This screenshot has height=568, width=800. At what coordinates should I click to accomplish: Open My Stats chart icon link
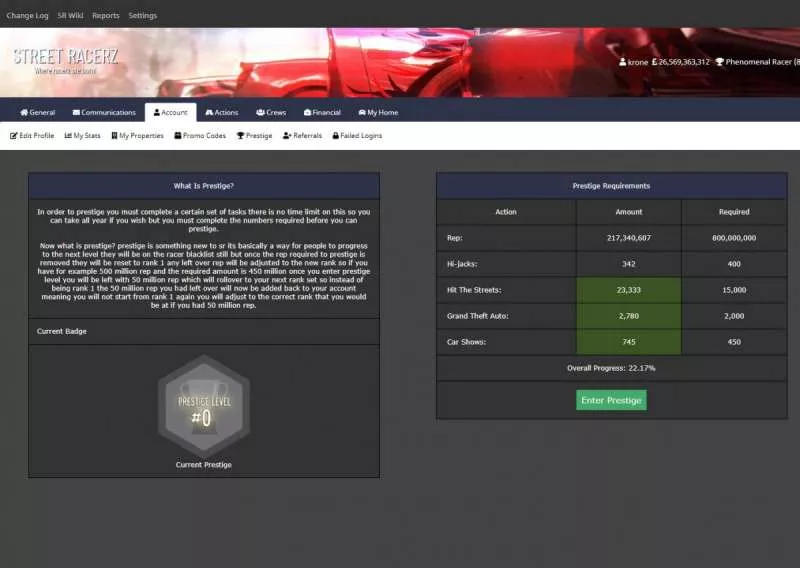68,136
